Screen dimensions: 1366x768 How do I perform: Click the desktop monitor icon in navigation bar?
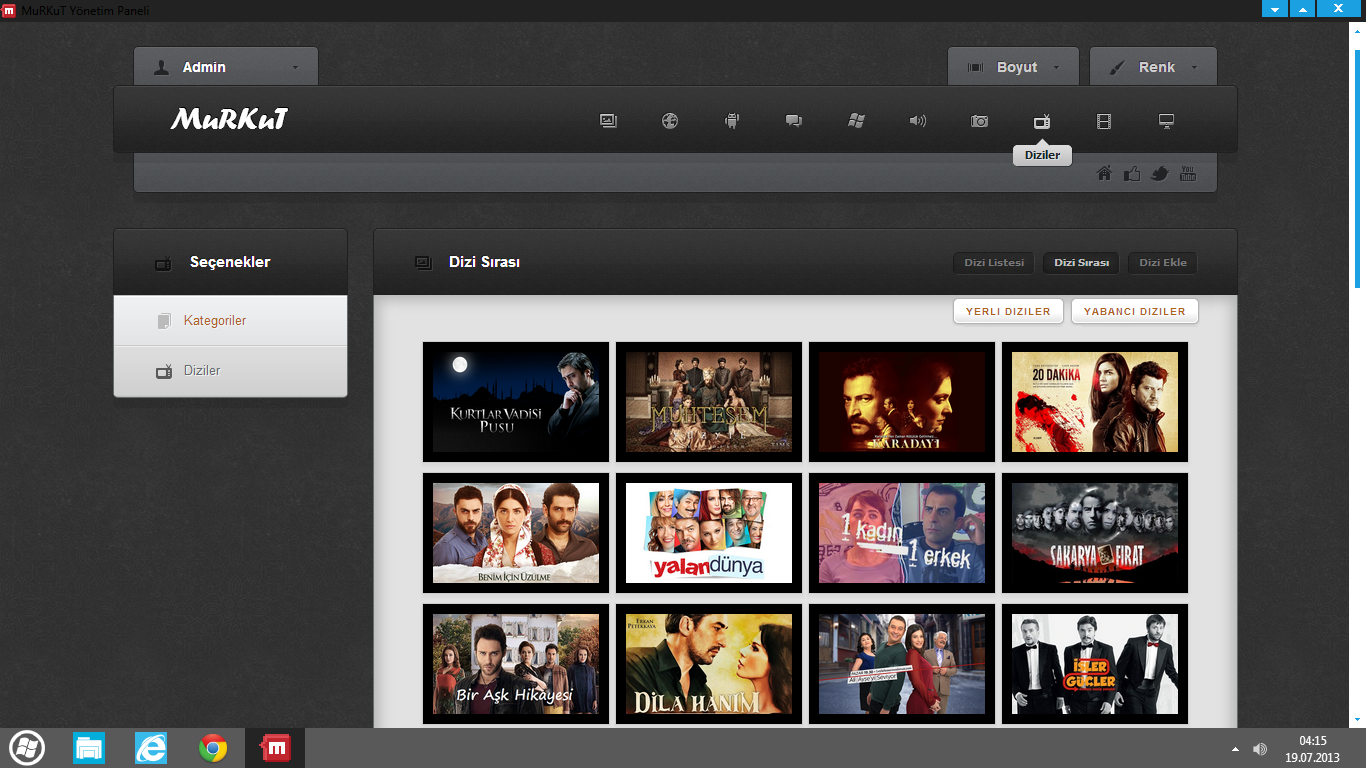tap(1166, 121)
